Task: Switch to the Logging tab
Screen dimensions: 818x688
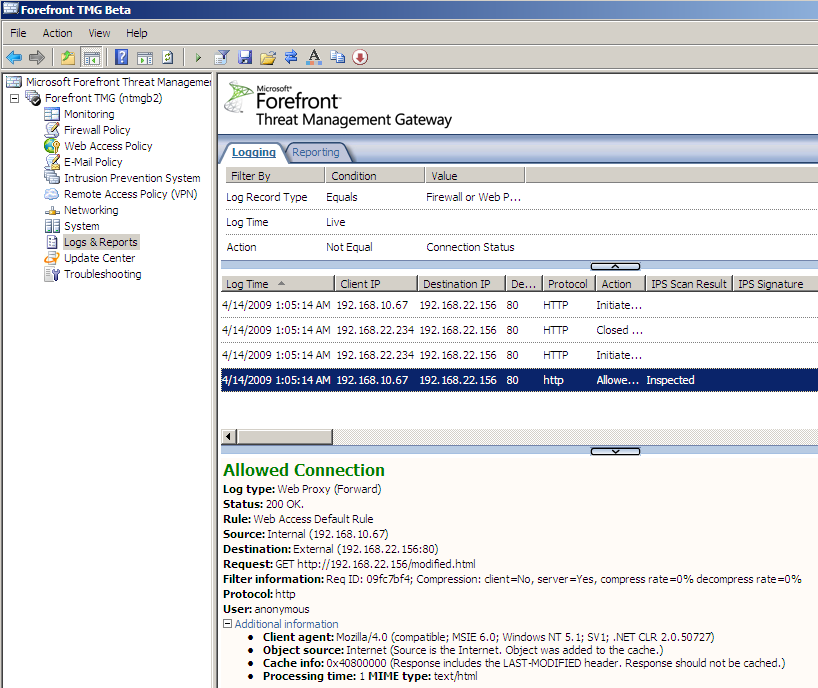Action: [254, 152]
